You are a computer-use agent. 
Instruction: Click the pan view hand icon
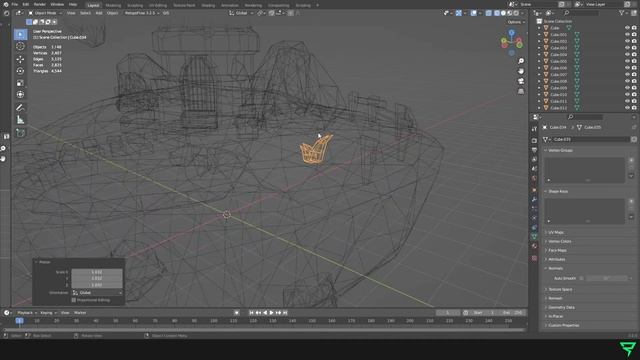(521, 71)
